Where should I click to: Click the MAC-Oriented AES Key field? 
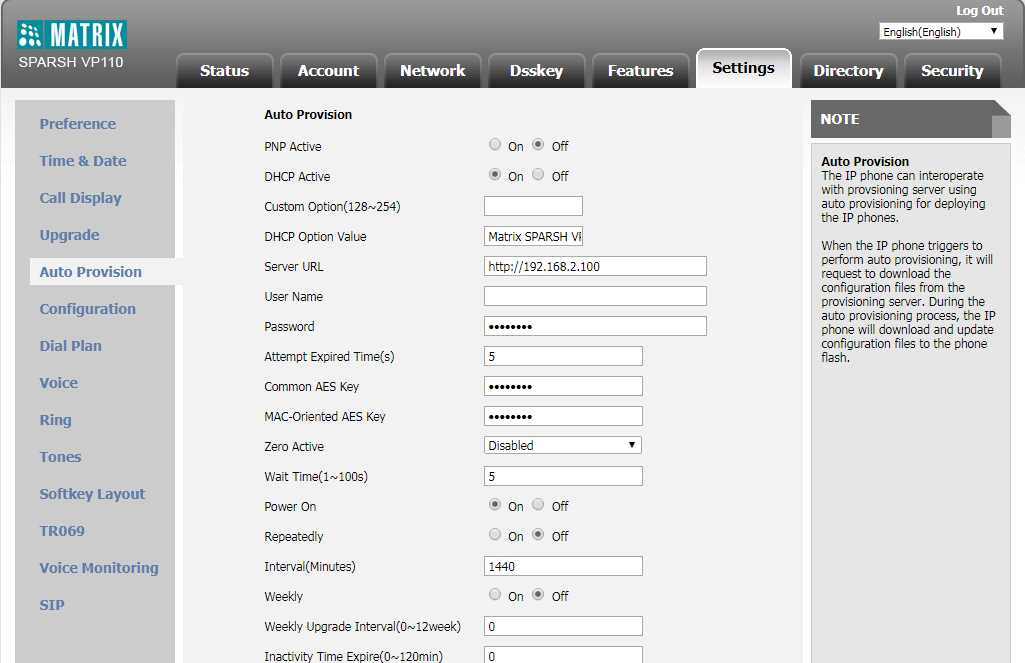[x=563, y=416]
